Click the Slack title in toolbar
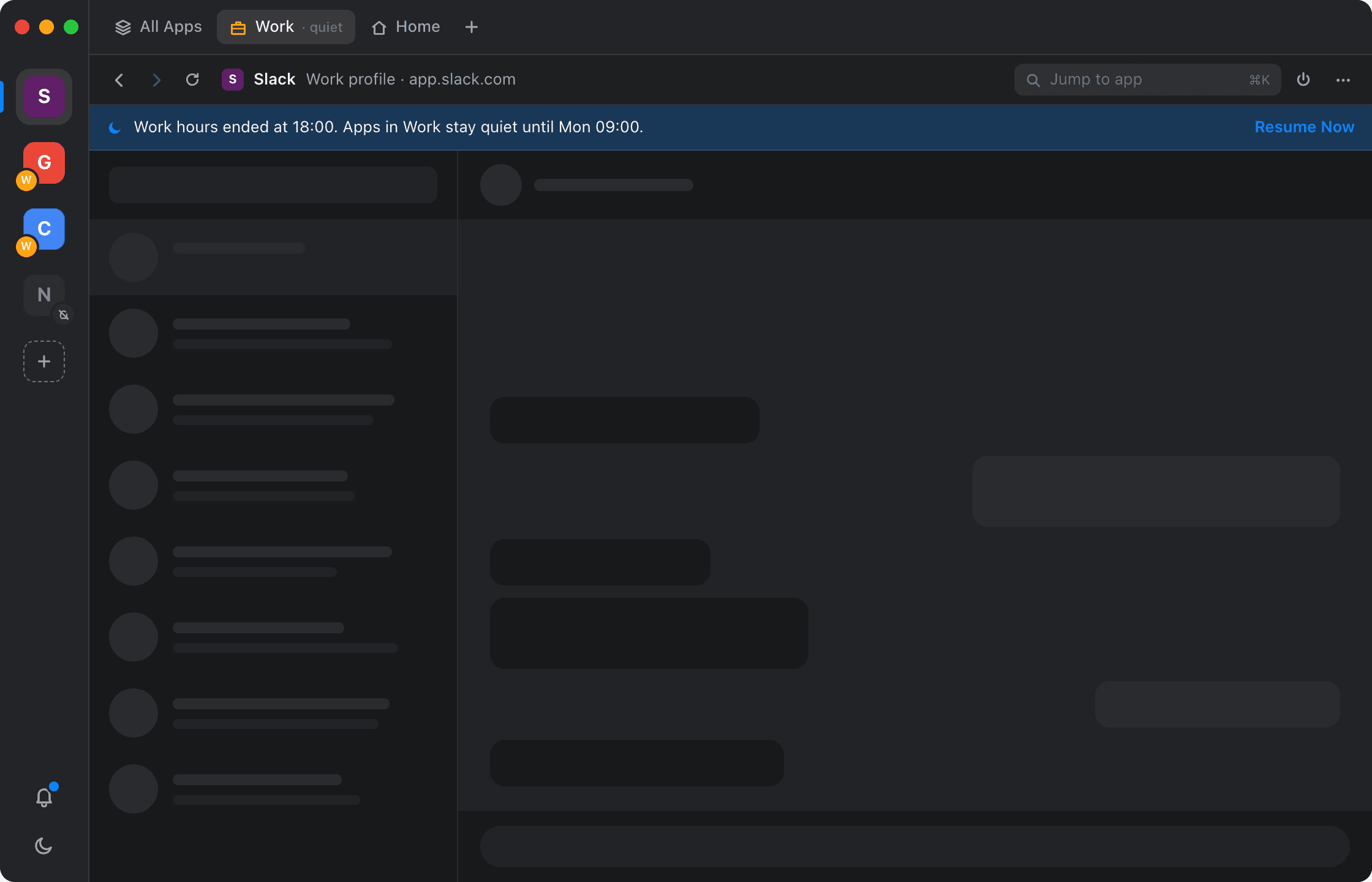 click(274, 80)
